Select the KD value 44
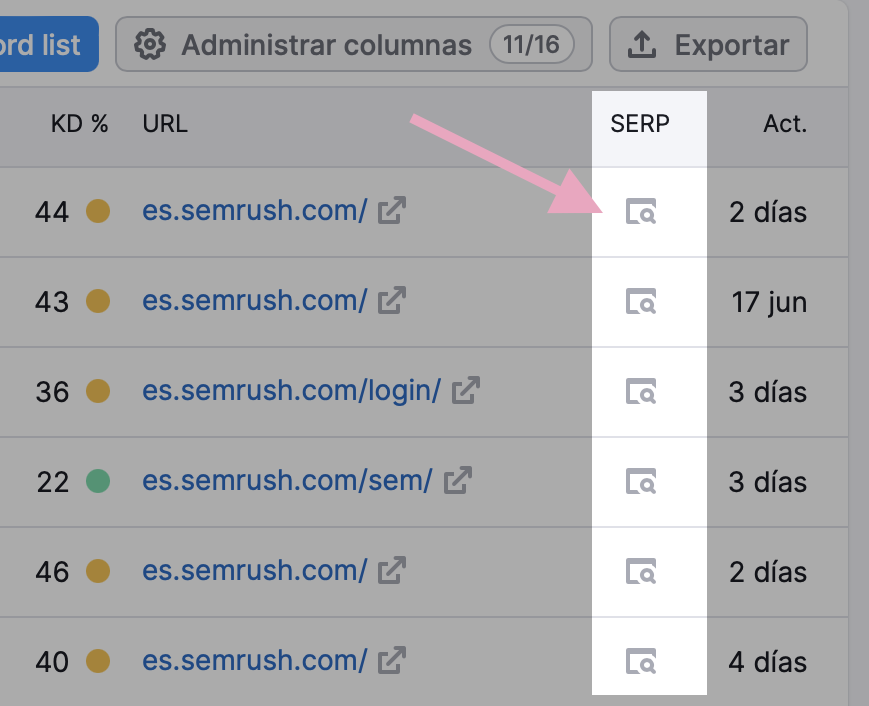Viewport: 869px width, 706px height. (52, 212)
